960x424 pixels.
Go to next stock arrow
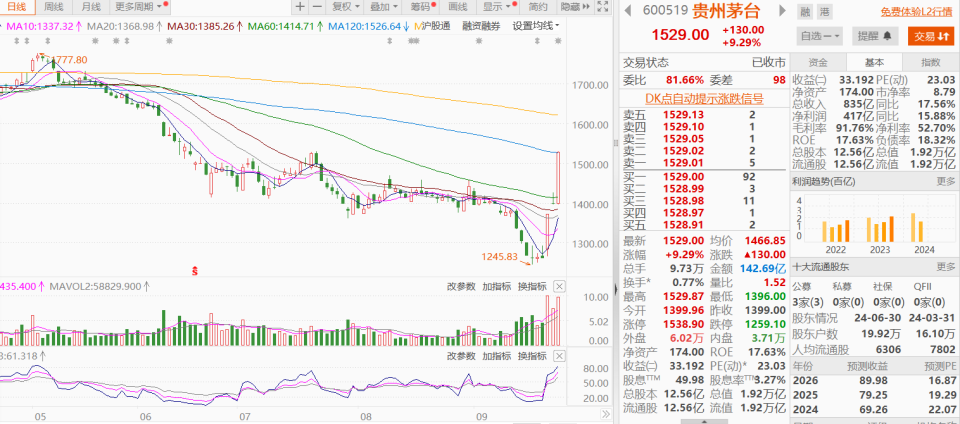(x=782, y=10)
